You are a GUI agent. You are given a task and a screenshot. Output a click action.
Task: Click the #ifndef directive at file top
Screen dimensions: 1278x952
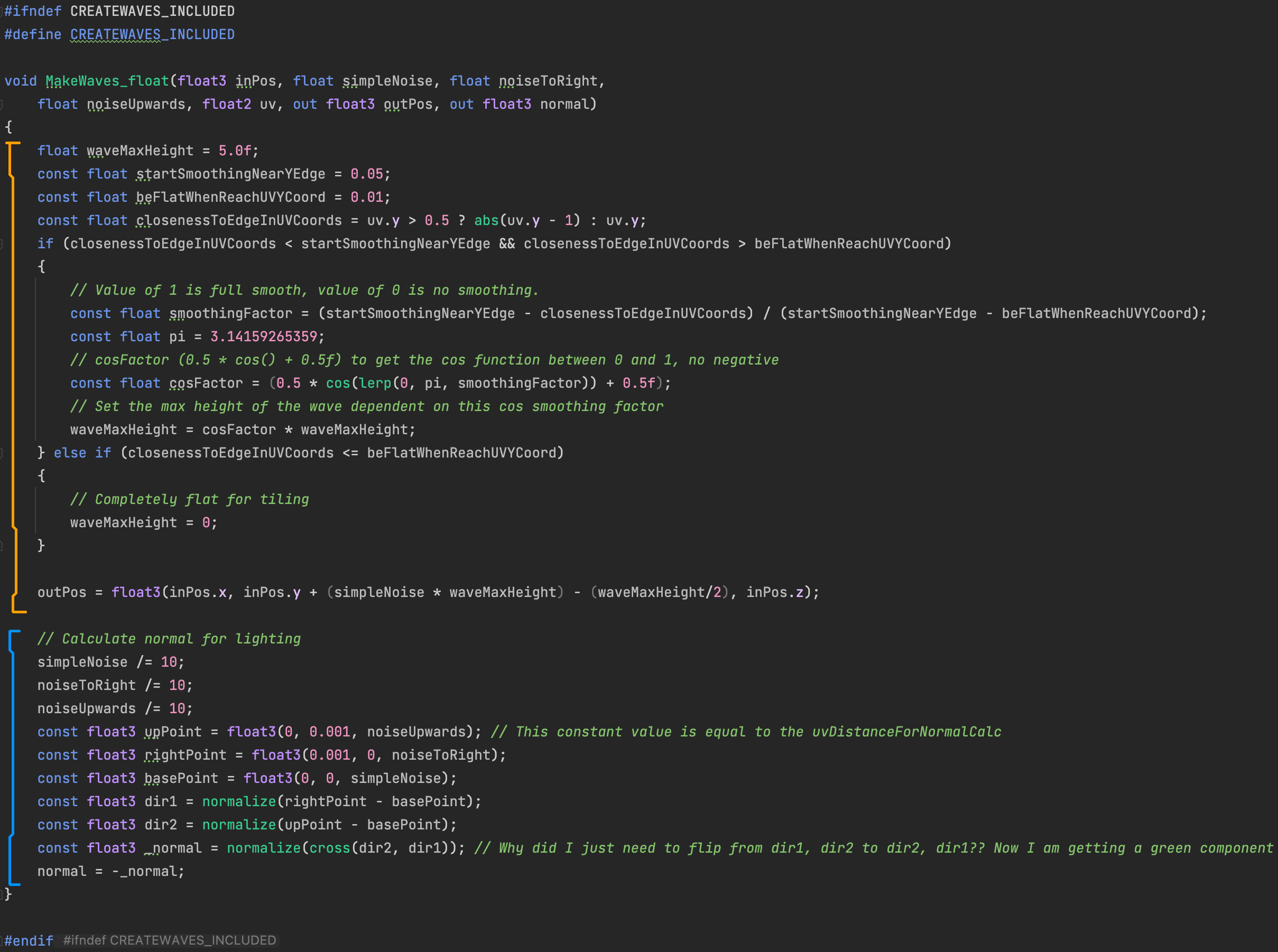pos(33,11)
